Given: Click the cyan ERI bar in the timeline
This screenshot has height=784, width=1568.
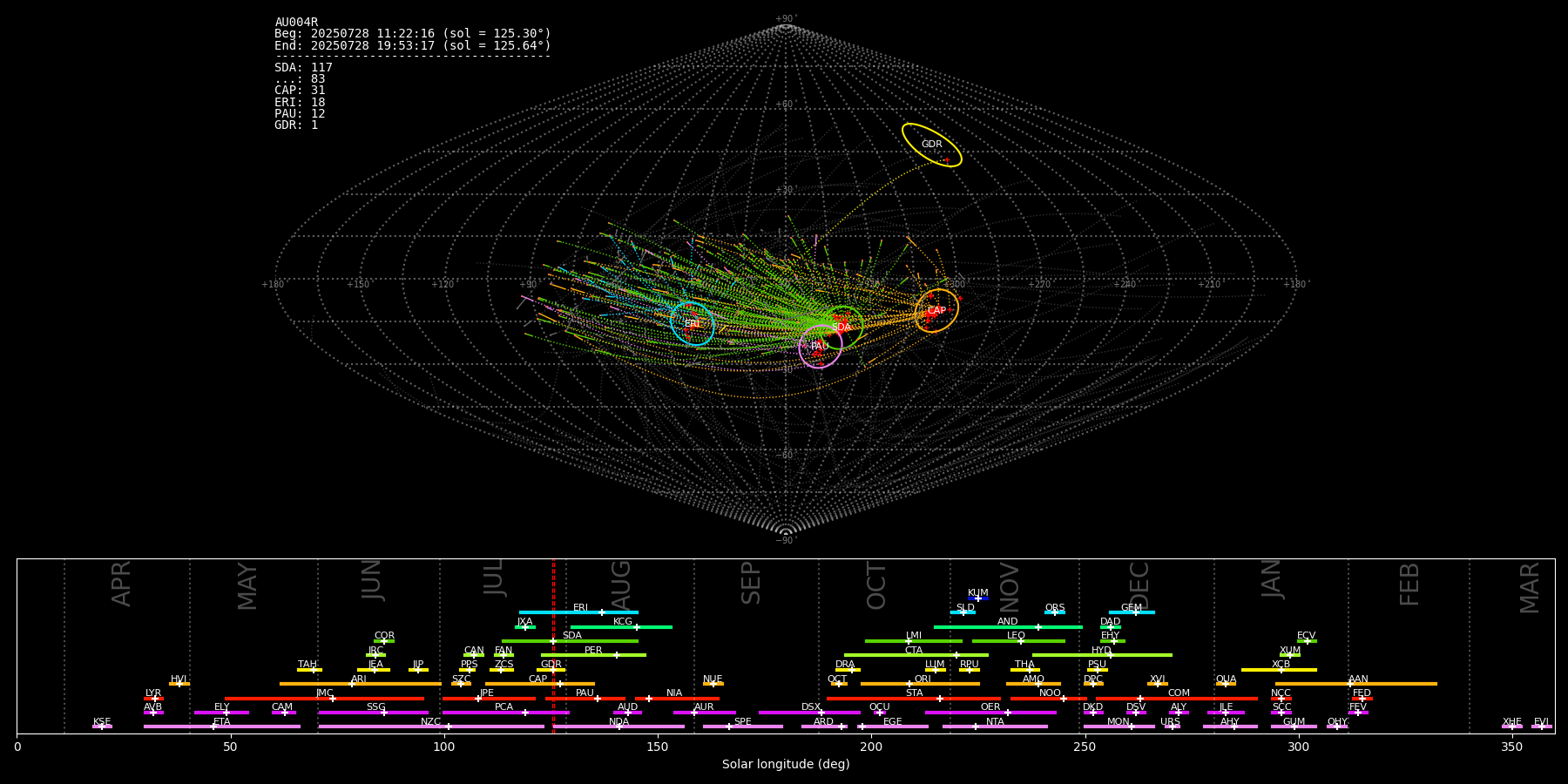Looking at the screenshot, I should pyautogui.click(x=578, y=612).
